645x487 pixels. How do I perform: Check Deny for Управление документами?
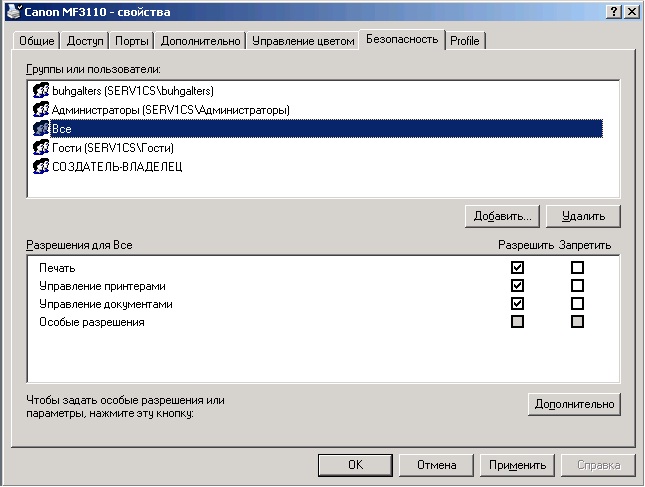(x=577, y=304)
